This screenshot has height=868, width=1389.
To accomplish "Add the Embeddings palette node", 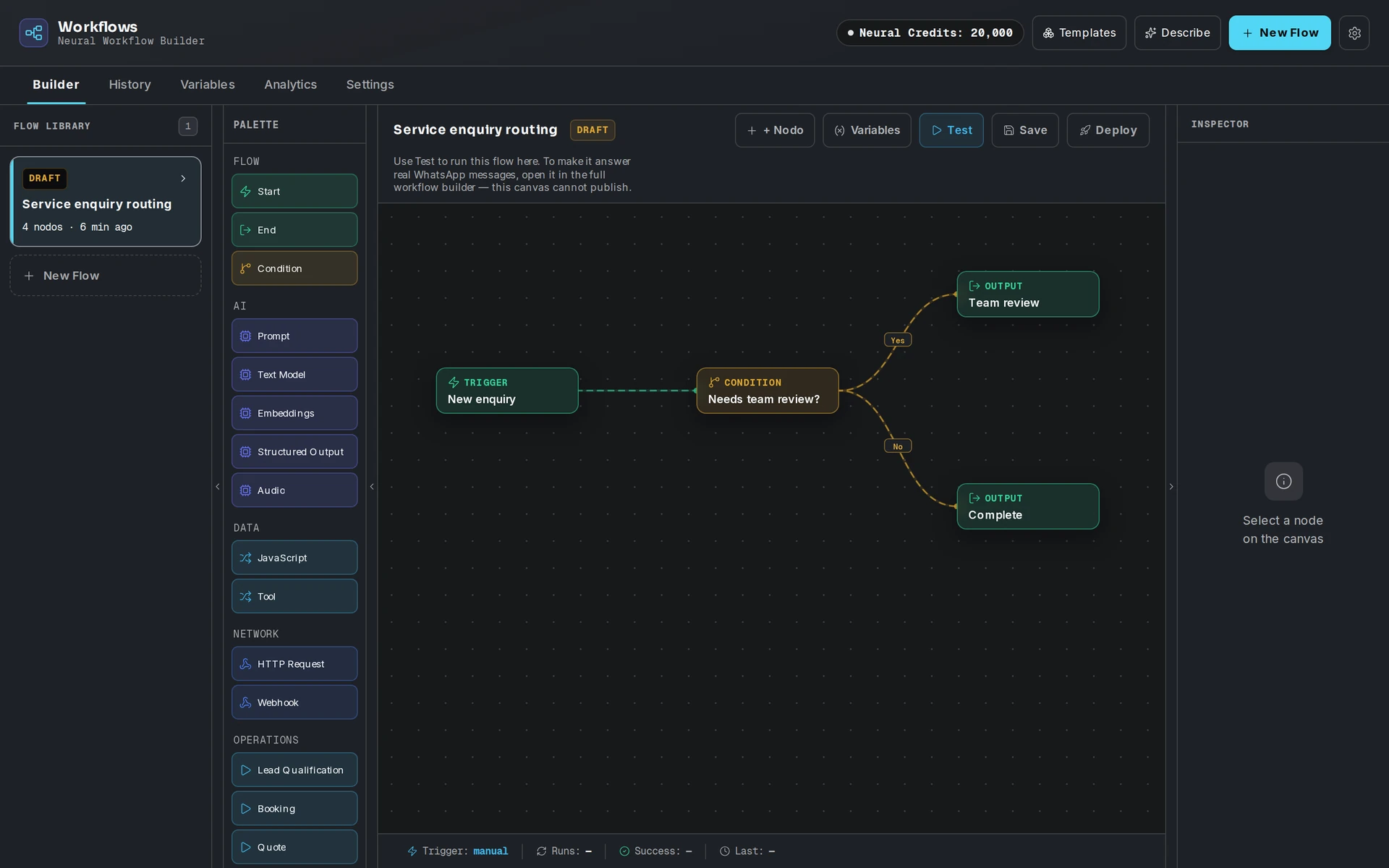I will click(294, 412).
